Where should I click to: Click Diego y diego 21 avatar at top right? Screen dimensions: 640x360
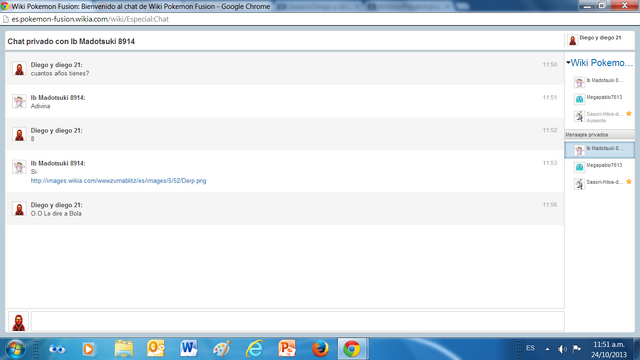[x=572, y=40]
